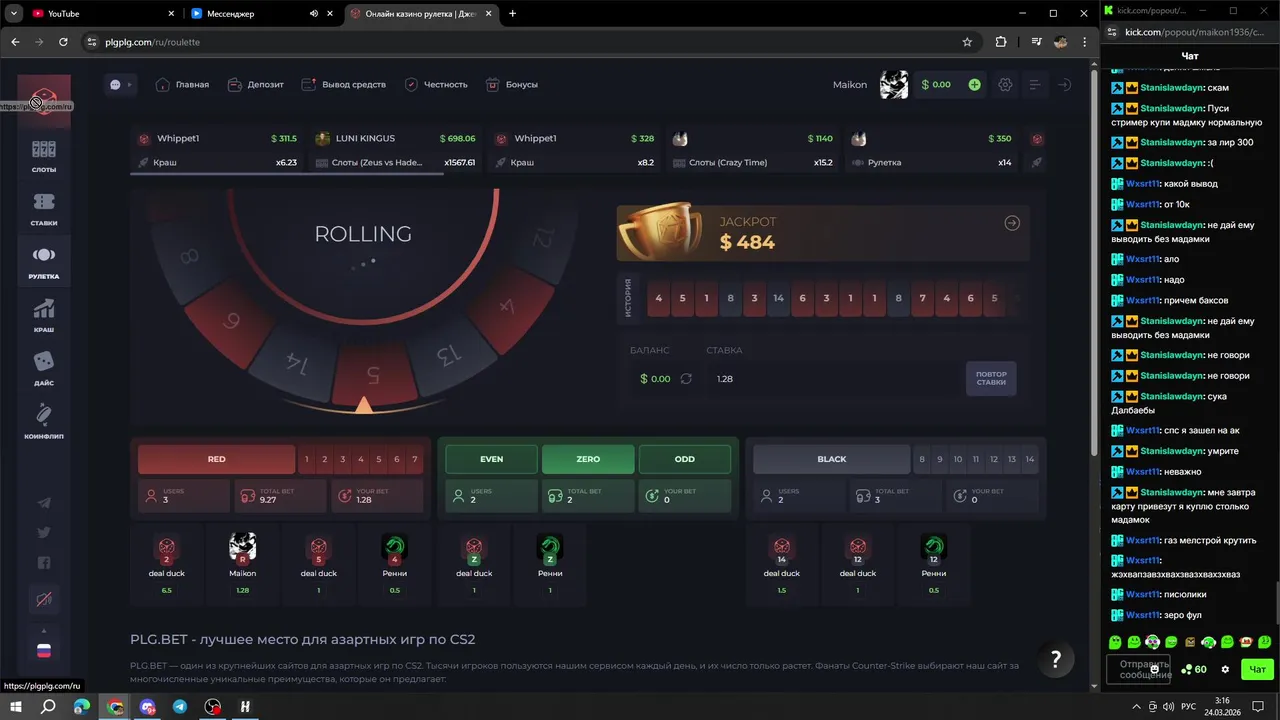
Task: Click the Kick chat message input field
Action: coord(1140,669)
